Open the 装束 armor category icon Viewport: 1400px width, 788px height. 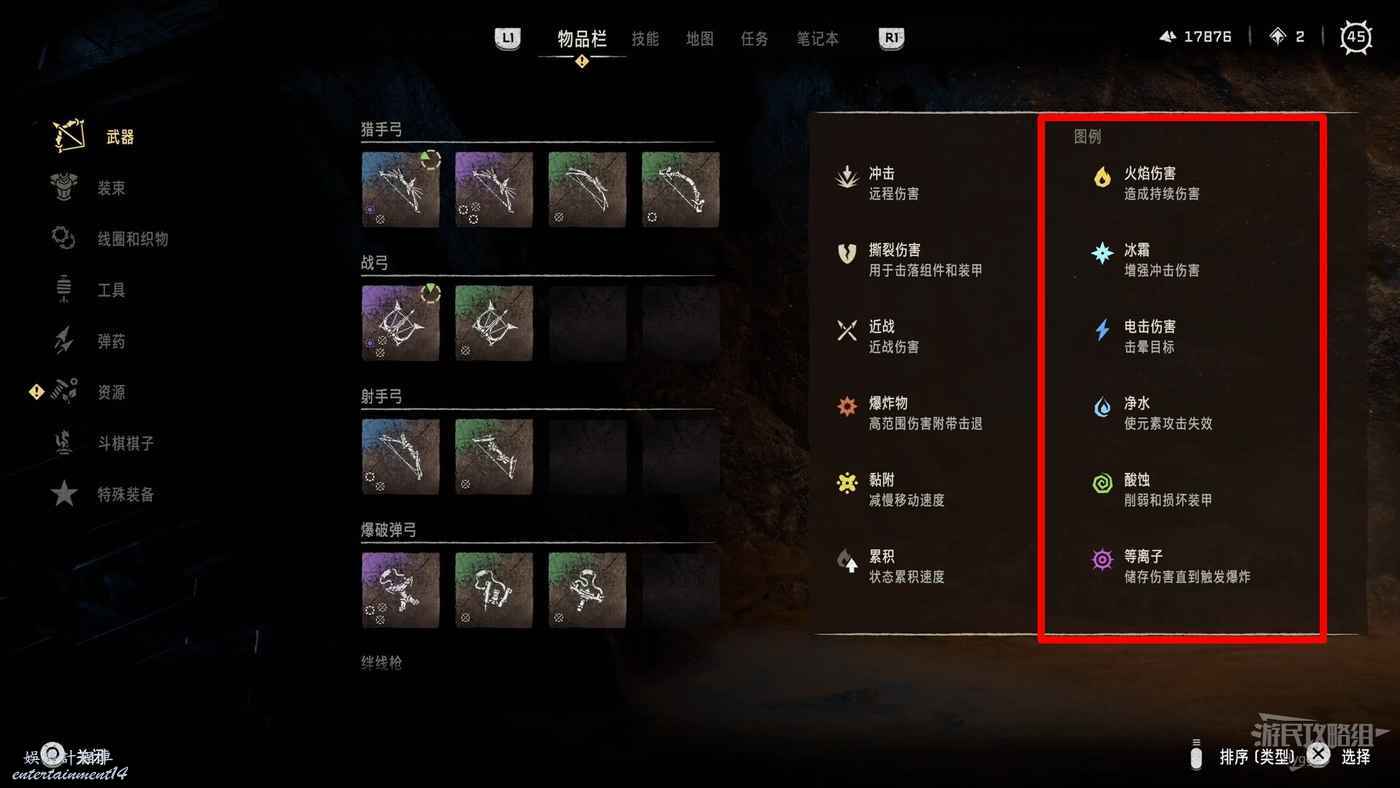pos(63,187)
